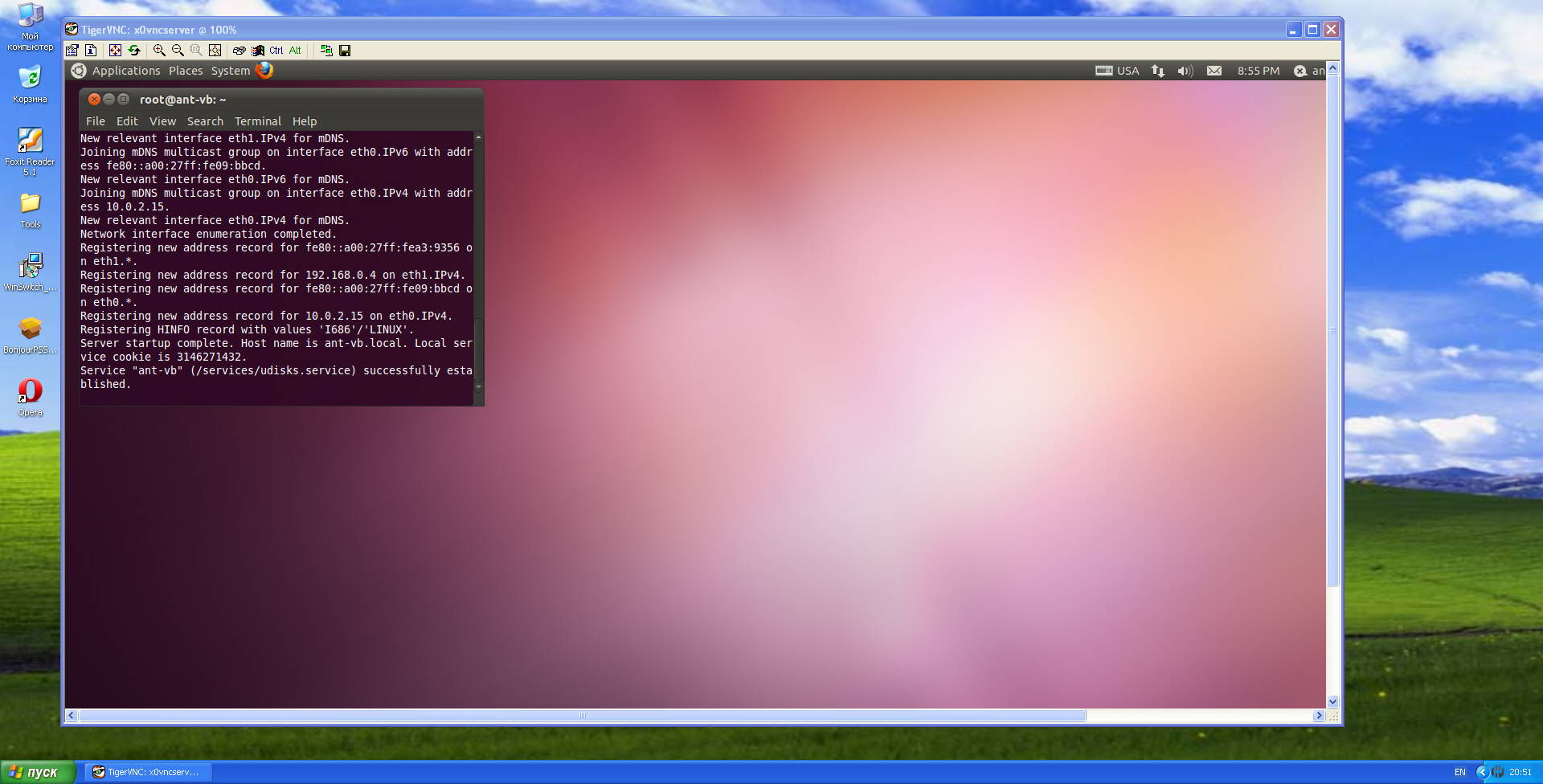Click the horizontal scrollbar of VNC viewer
The width and height of the screenshot is (1543, 784).
(582, 716)
